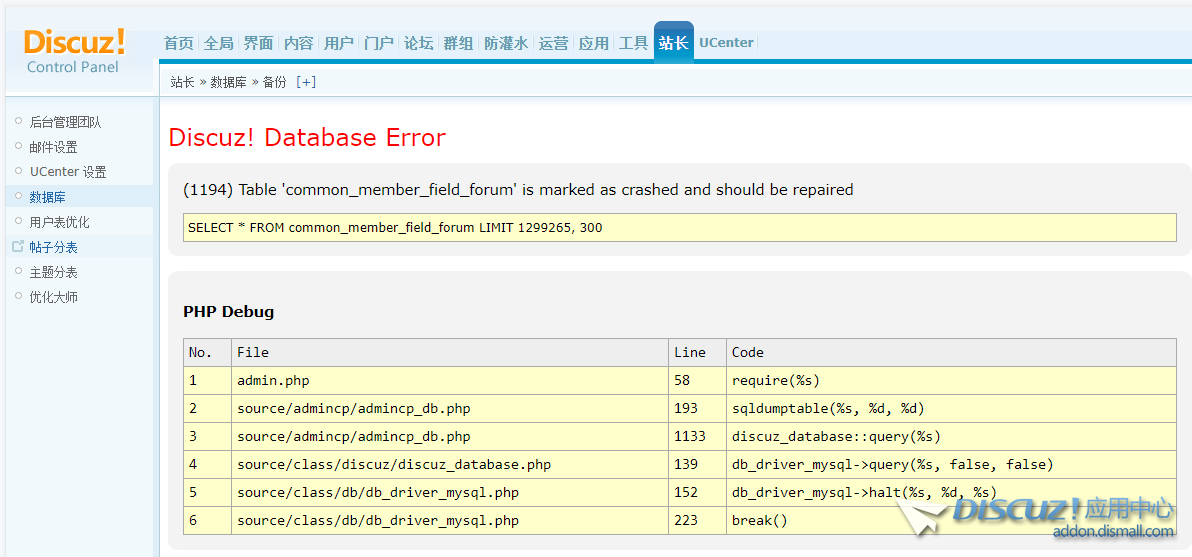Screen dimensions: 1192x557
Task: Click the admin.php file cell
Action: [x=450, y=380]
